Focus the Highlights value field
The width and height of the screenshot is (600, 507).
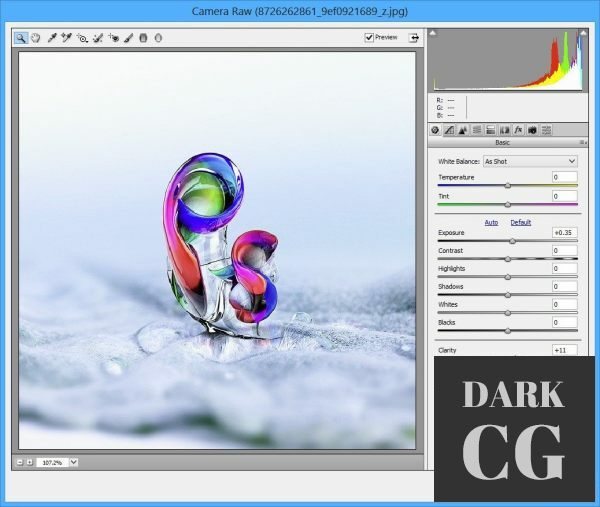tap(565, 269)
